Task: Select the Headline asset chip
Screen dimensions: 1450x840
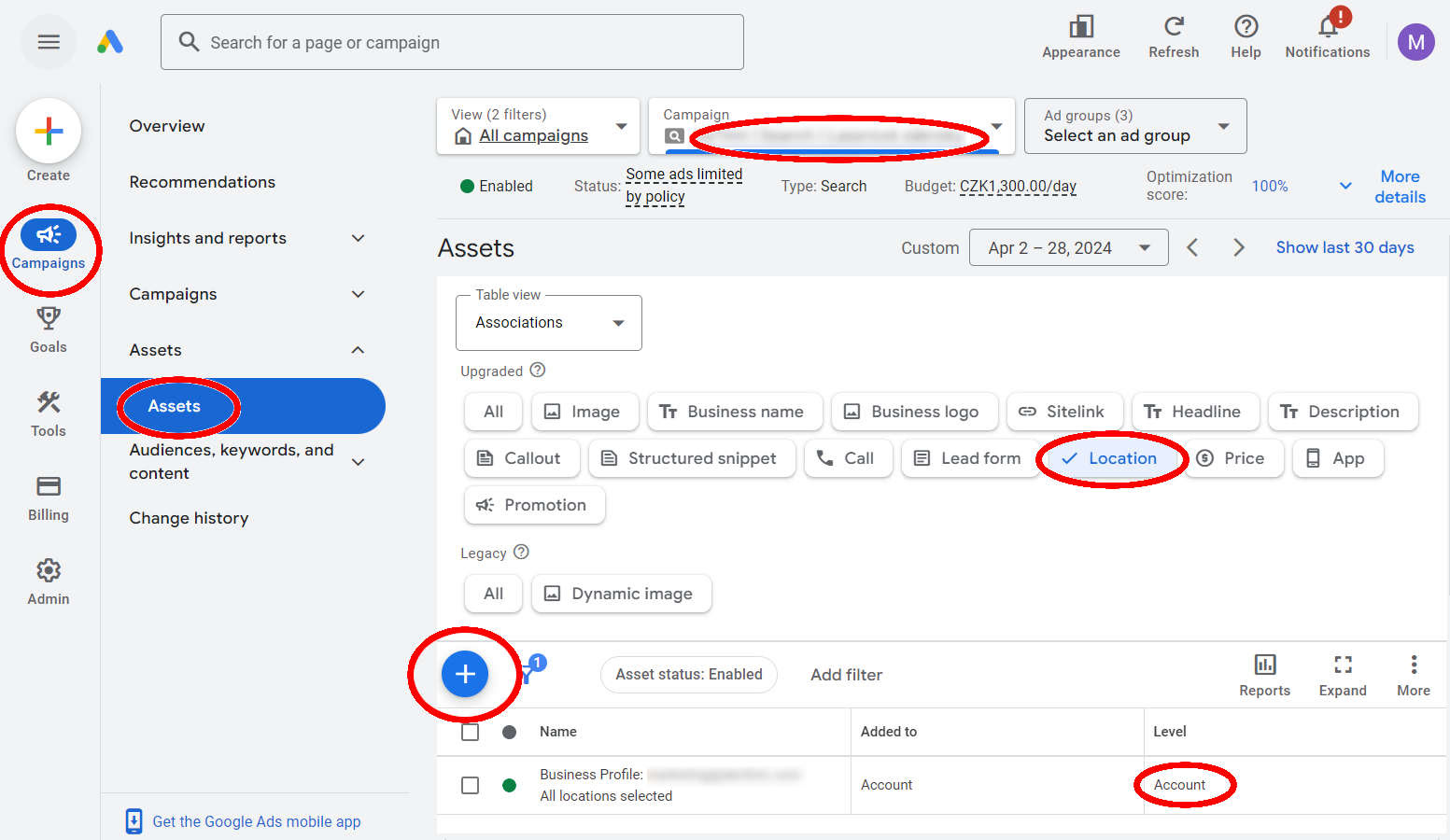Action: click(x=1195, y=412)
